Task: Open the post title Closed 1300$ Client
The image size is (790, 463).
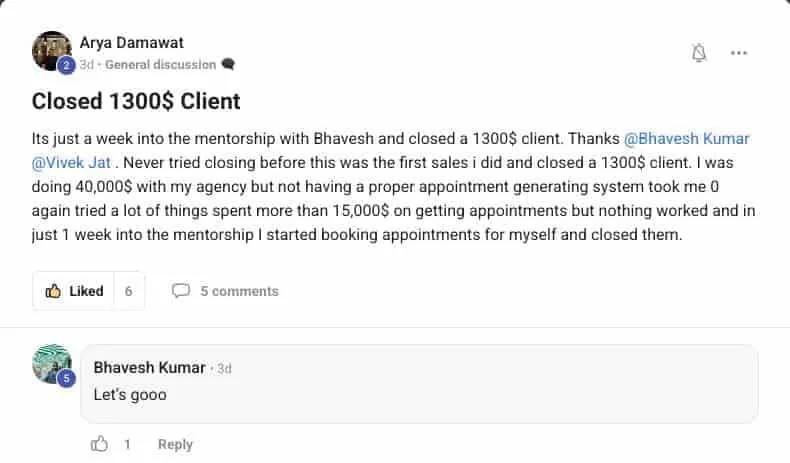Action: (136, 101)
